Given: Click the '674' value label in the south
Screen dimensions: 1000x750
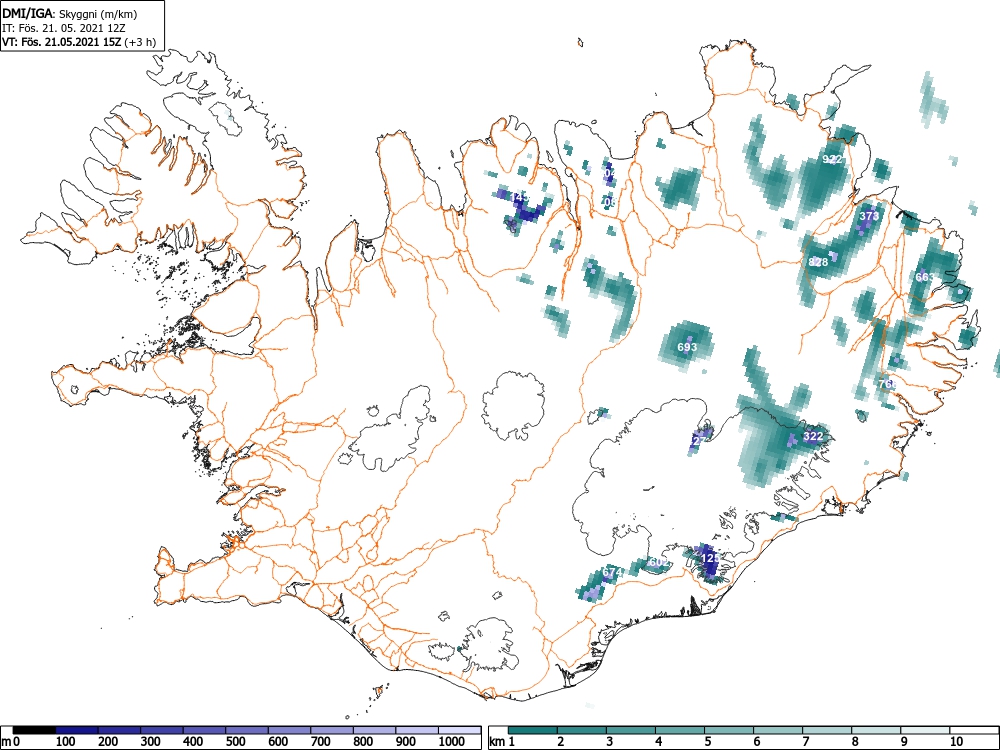Looking at the screenshot, I should point(612,573).
